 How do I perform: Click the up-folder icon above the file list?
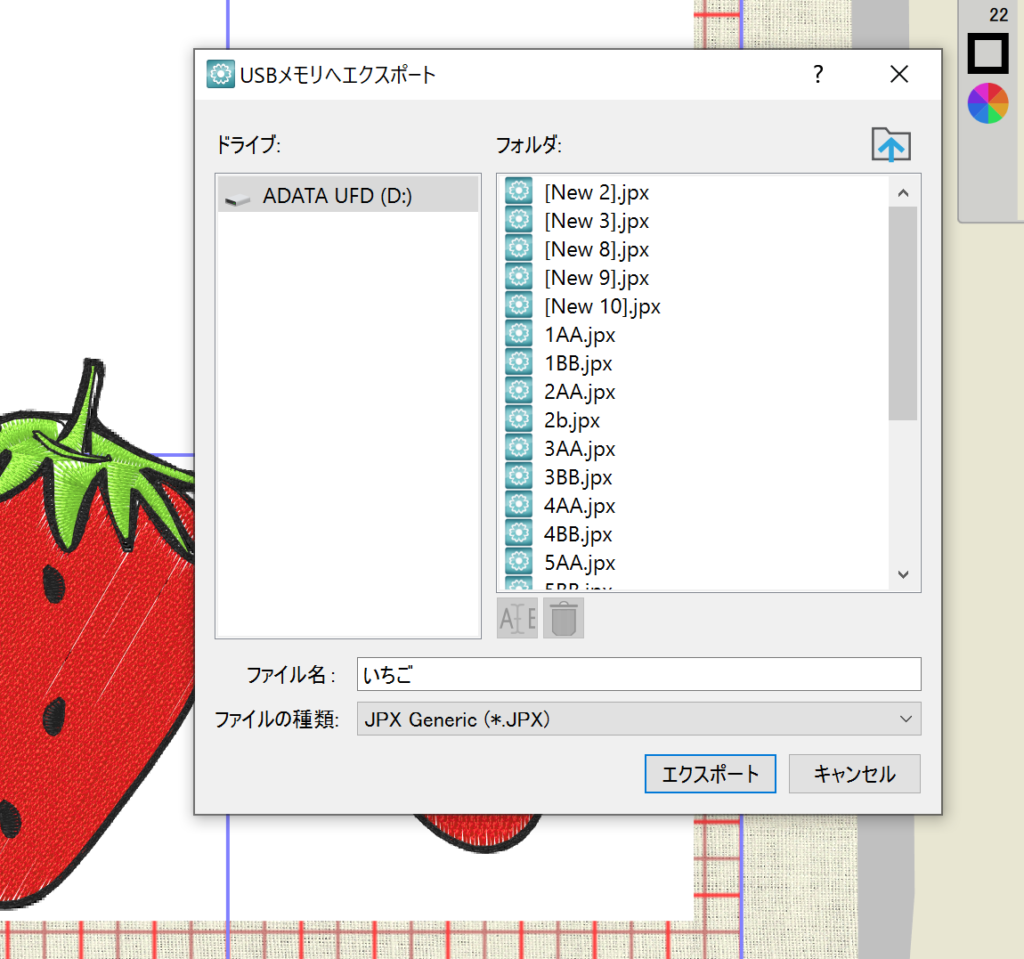[x=891, y=145]
